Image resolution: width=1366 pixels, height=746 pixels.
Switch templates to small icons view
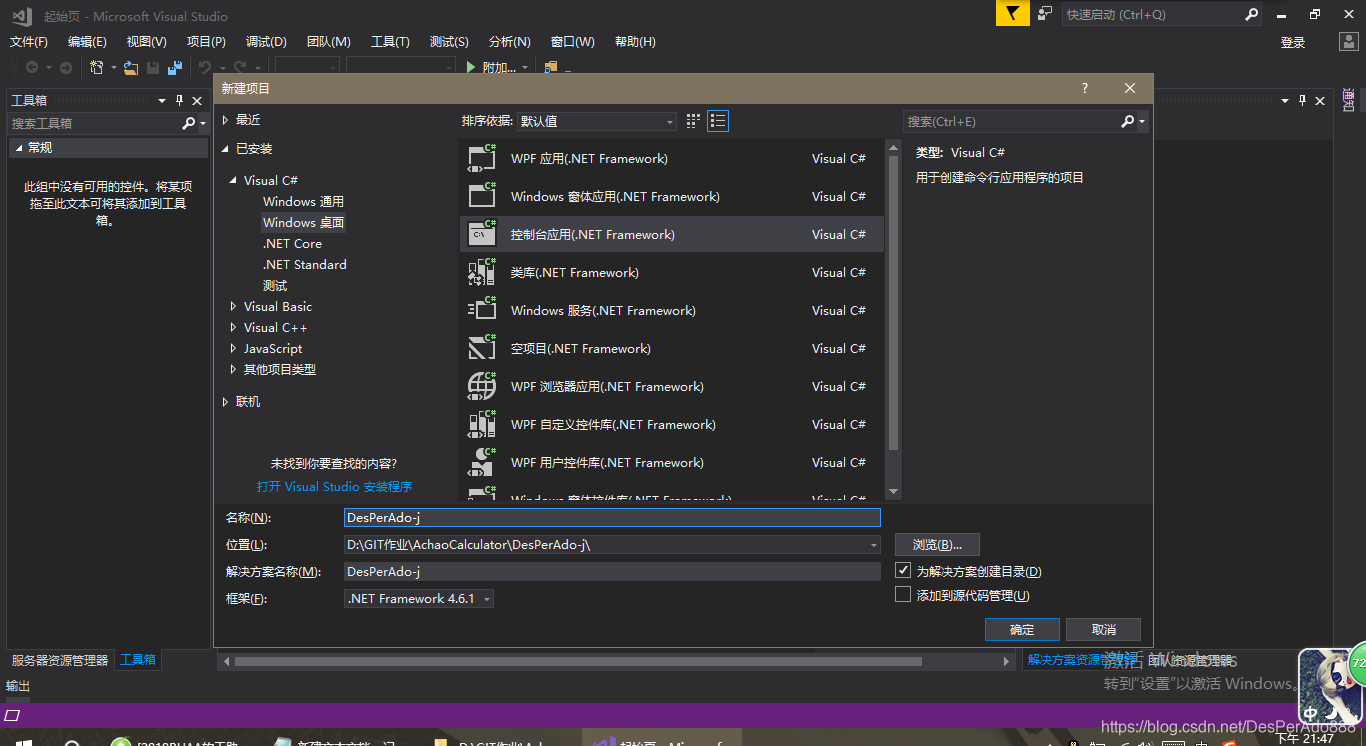694,121
